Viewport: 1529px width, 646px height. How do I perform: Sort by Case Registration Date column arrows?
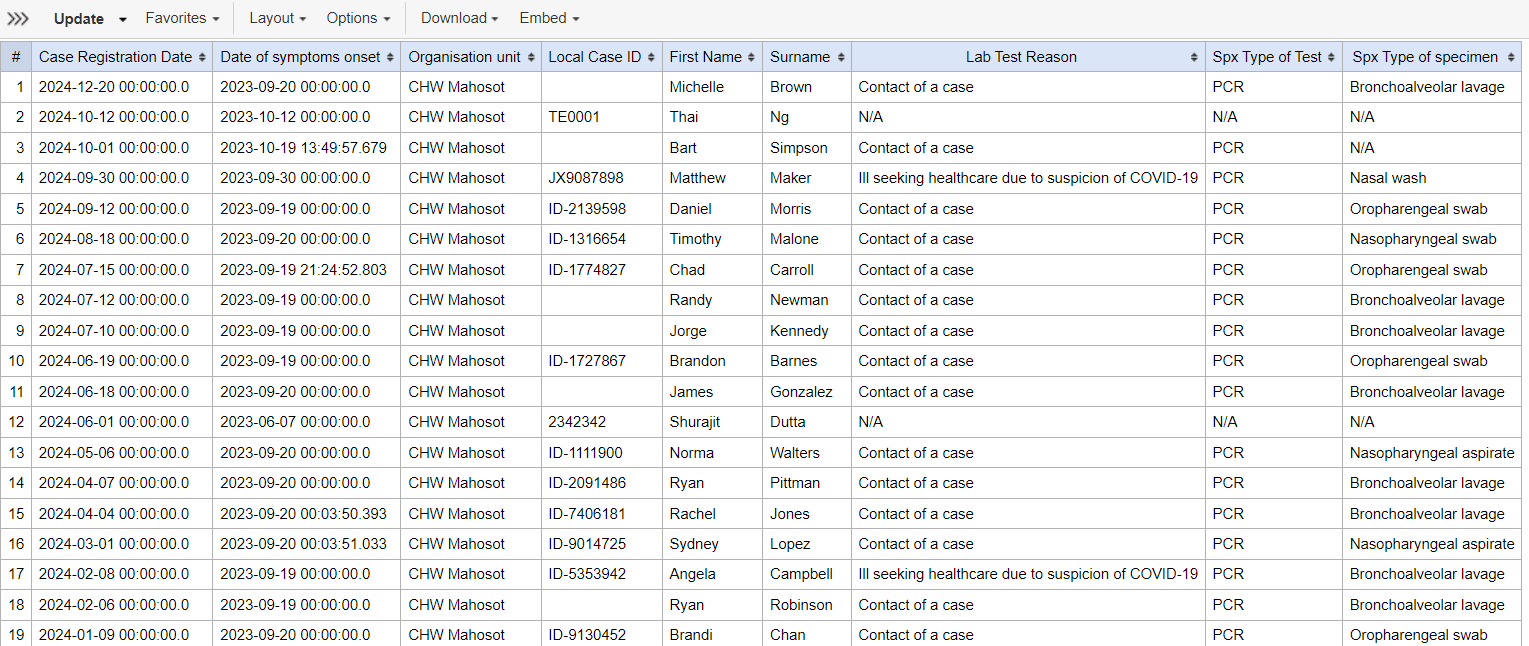(203, 57)
